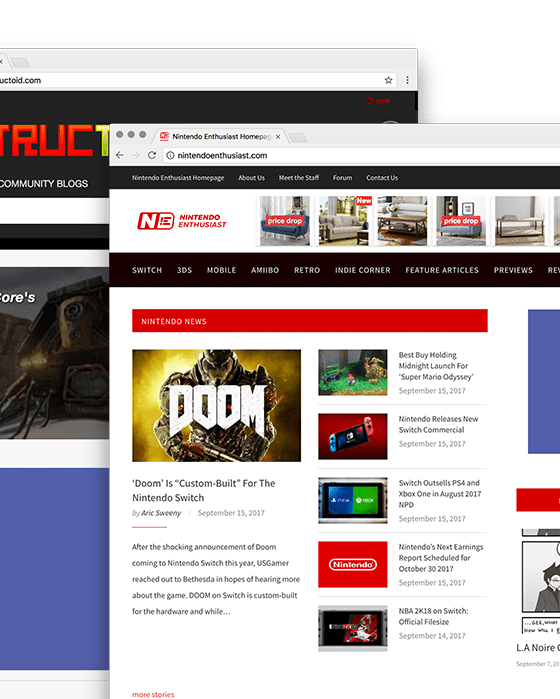560x699 pixels.
Task: Open the L.A Noire sidebar article title
Action: (538, 648)
